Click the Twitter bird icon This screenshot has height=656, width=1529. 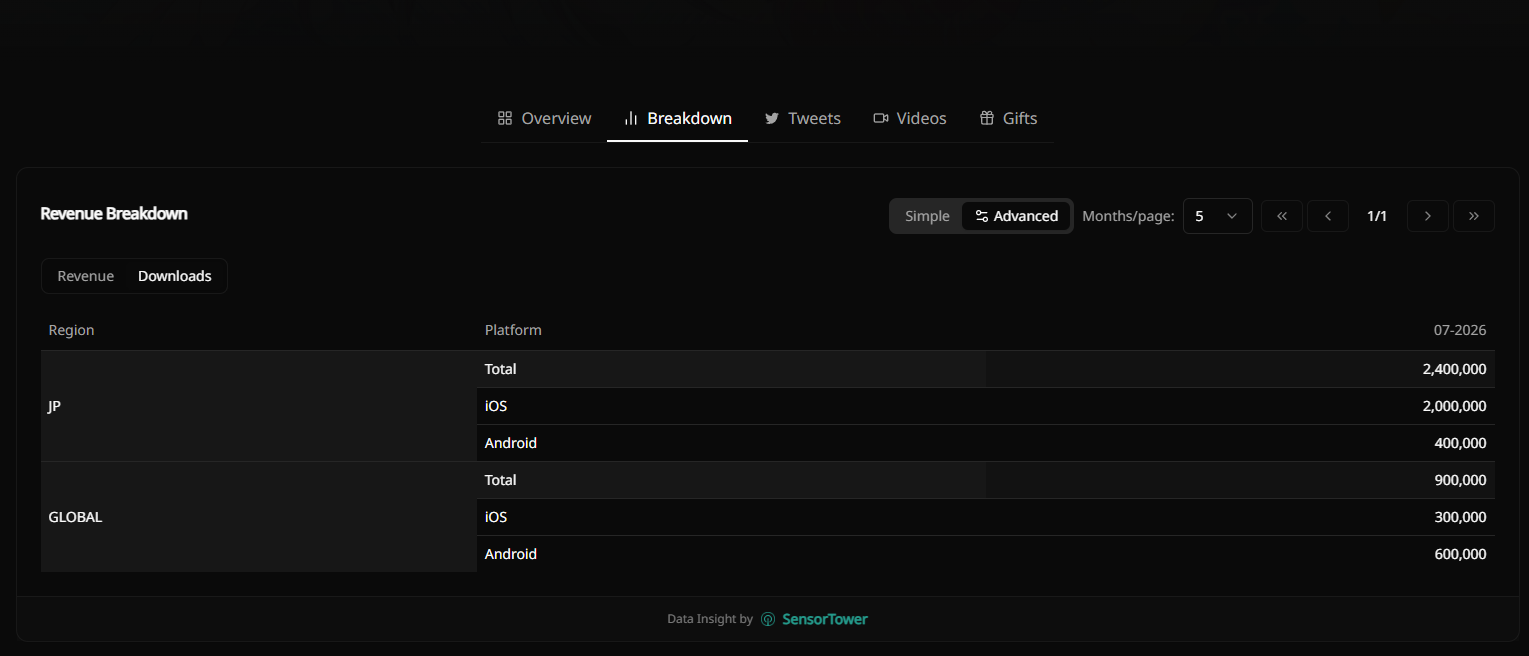pyautogui.click(x=772, y=118)
